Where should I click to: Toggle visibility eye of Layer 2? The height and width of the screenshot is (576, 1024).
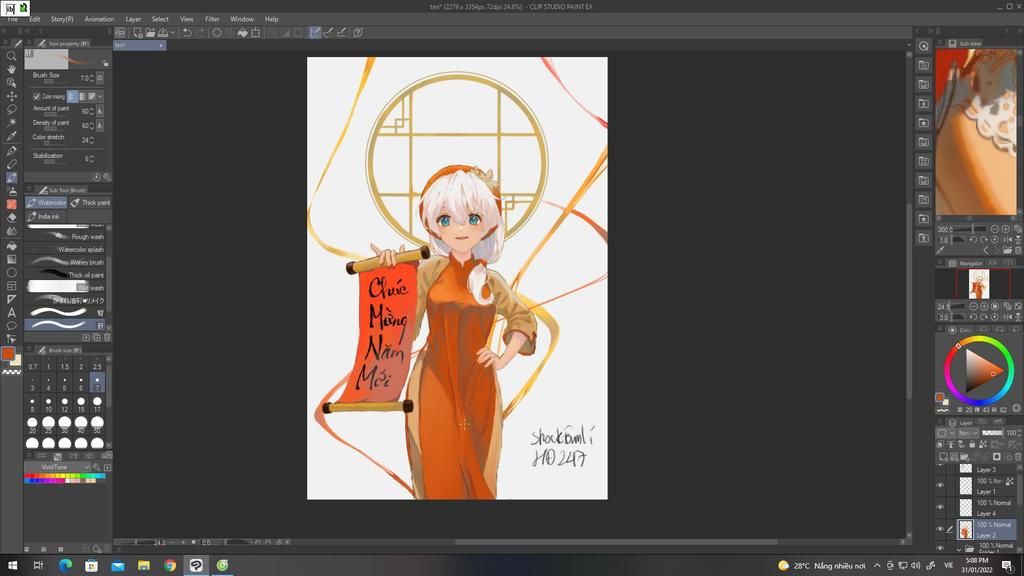tap(940, 529)
